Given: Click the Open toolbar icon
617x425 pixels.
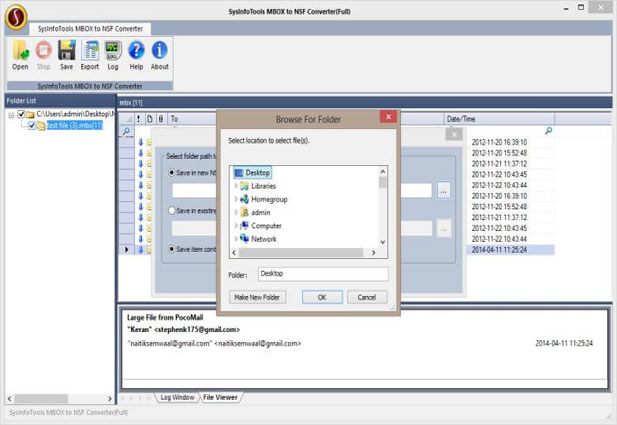Looking at the screenshot, I should point(20,55).
